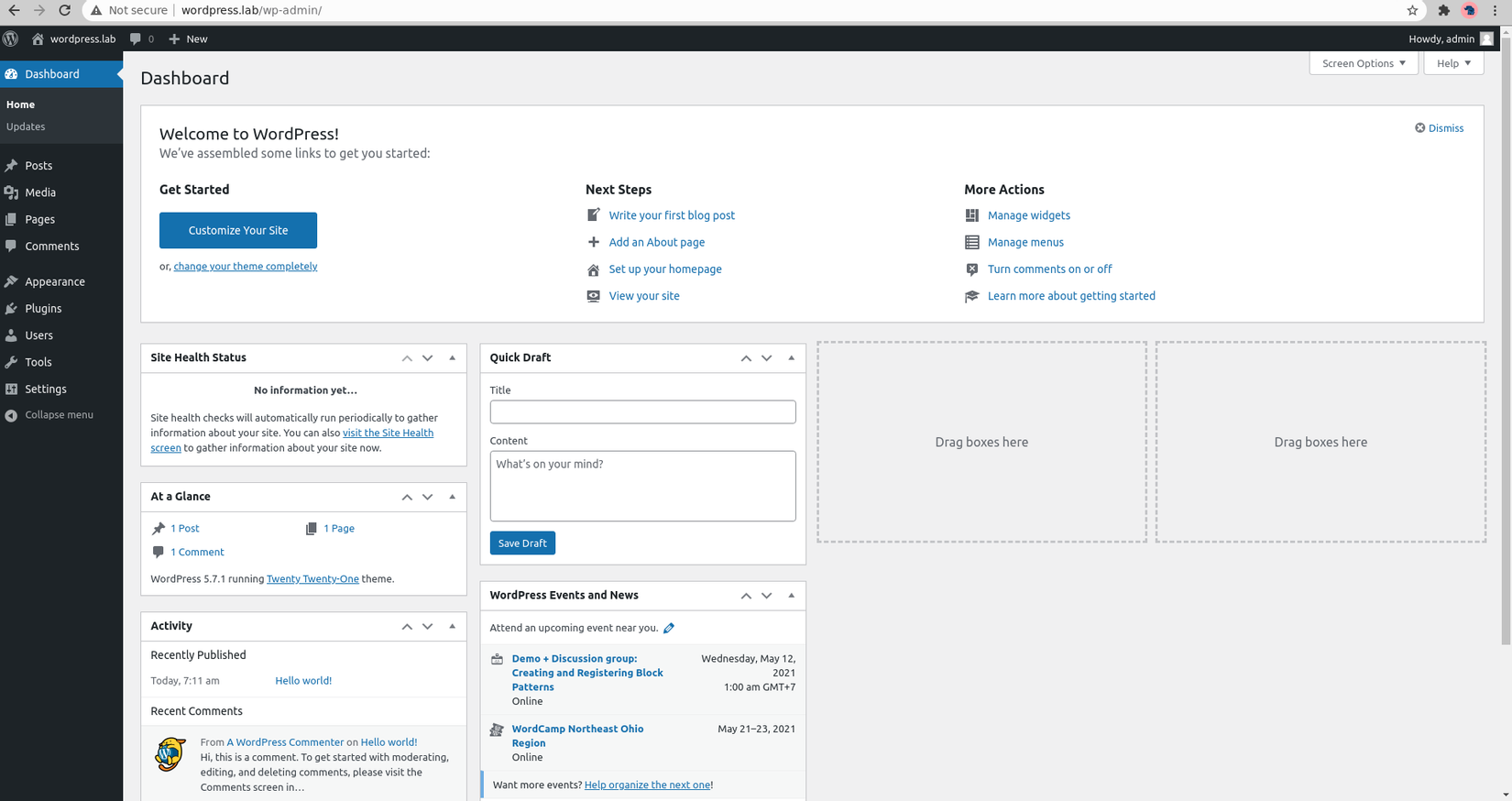Toggle the Quick Draft panel closed

coord(791,357)
